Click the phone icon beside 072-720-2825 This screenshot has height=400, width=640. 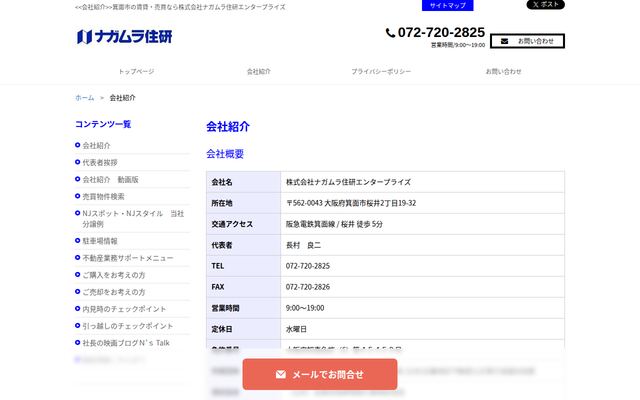[390, 33]
